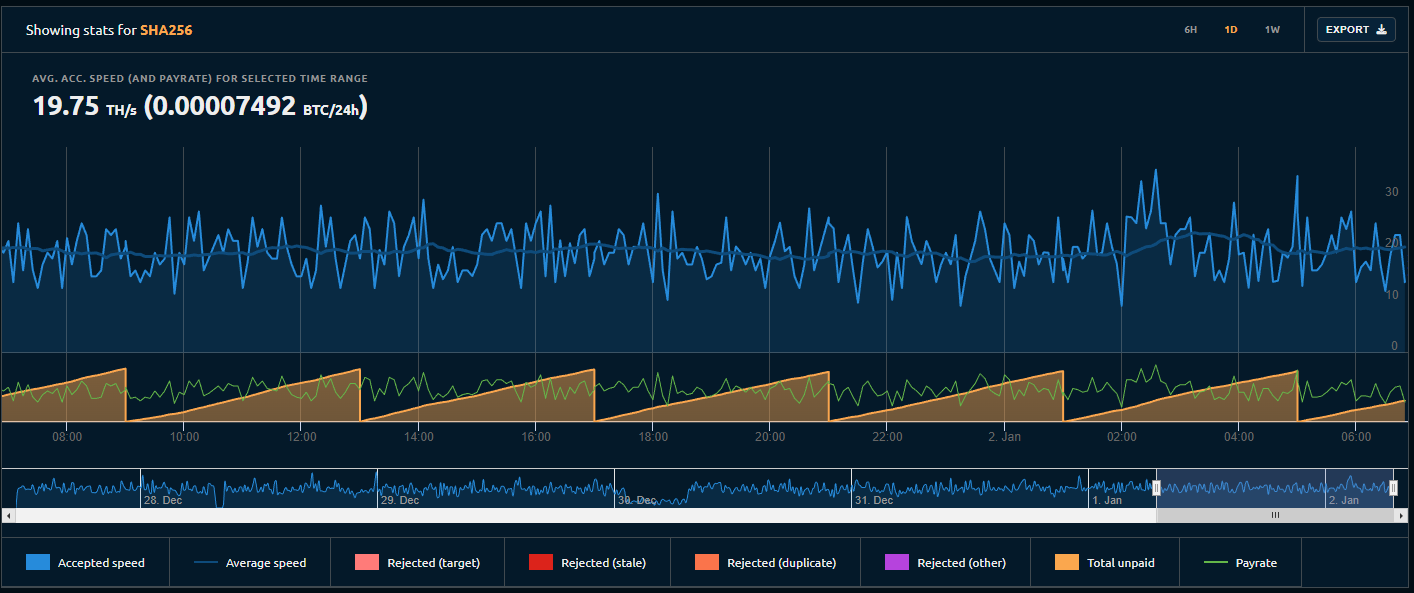1414x593 pixels.
Task: Click the SHA256 algorithm name
Action: [x=166, y=30]
